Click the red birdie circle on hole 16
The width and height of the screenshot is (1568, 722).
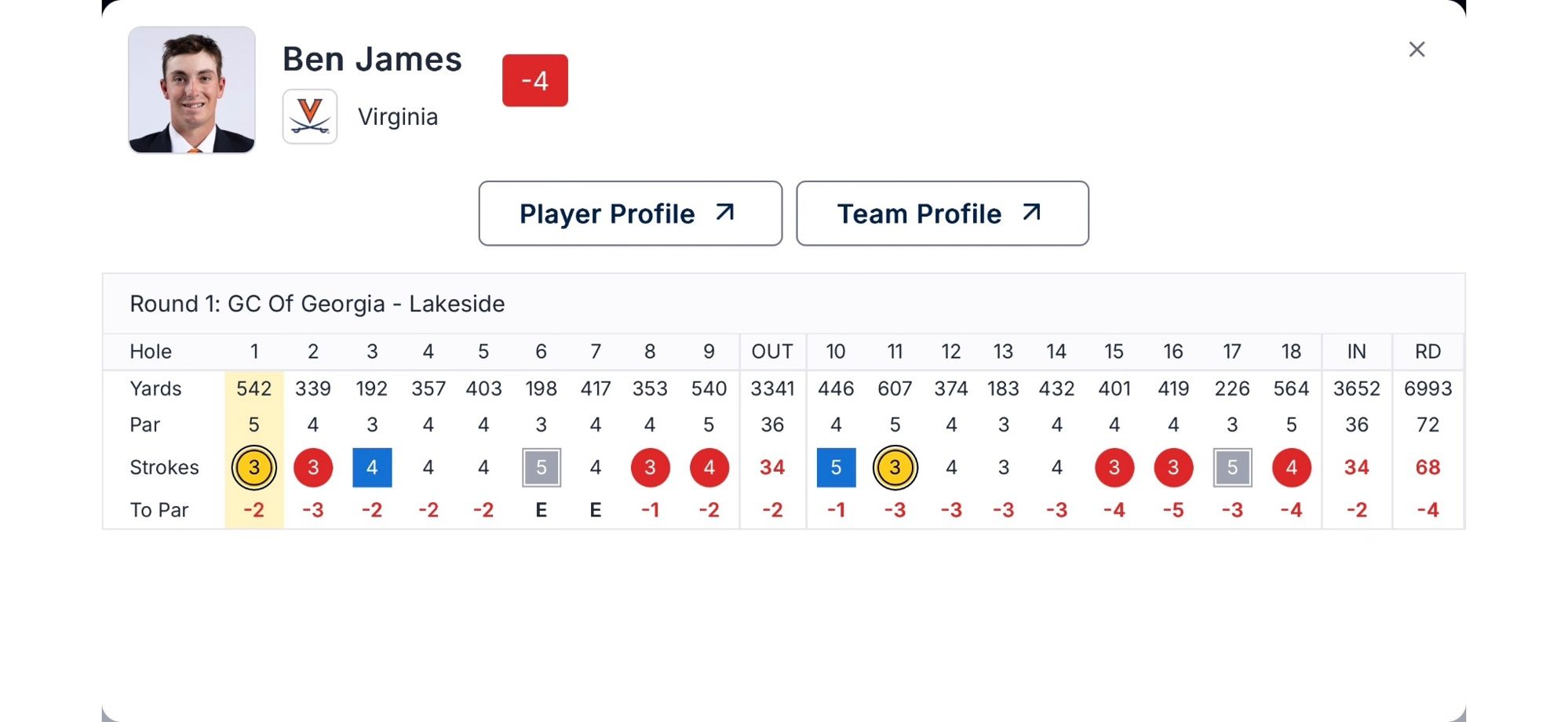tap(1172, 467)
